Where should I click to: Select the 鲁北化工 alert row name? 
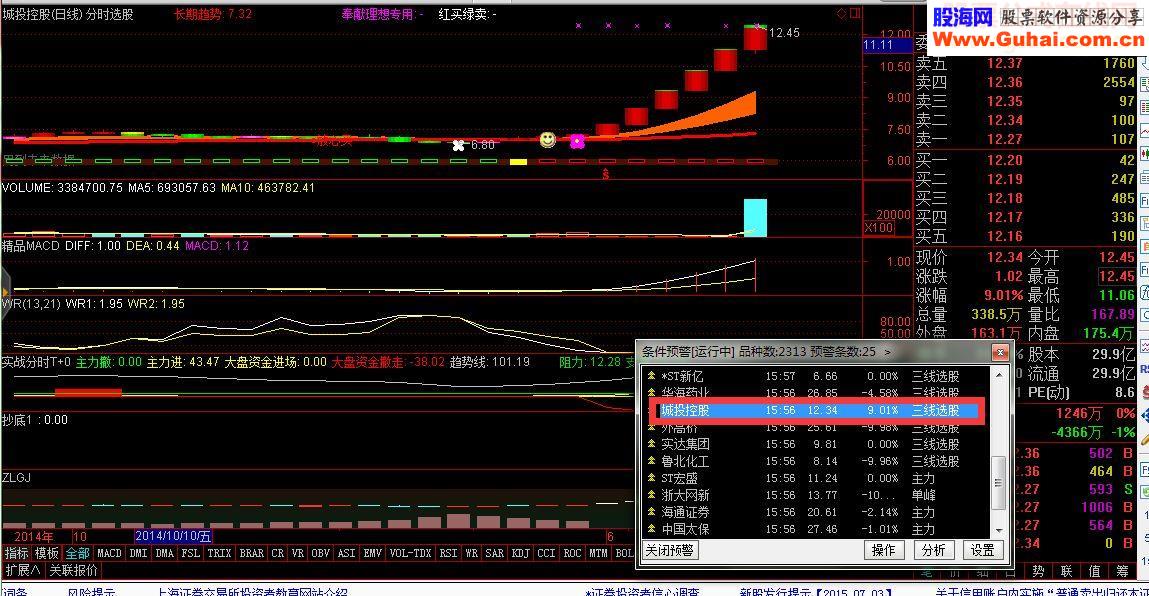(x=685, y=461)
